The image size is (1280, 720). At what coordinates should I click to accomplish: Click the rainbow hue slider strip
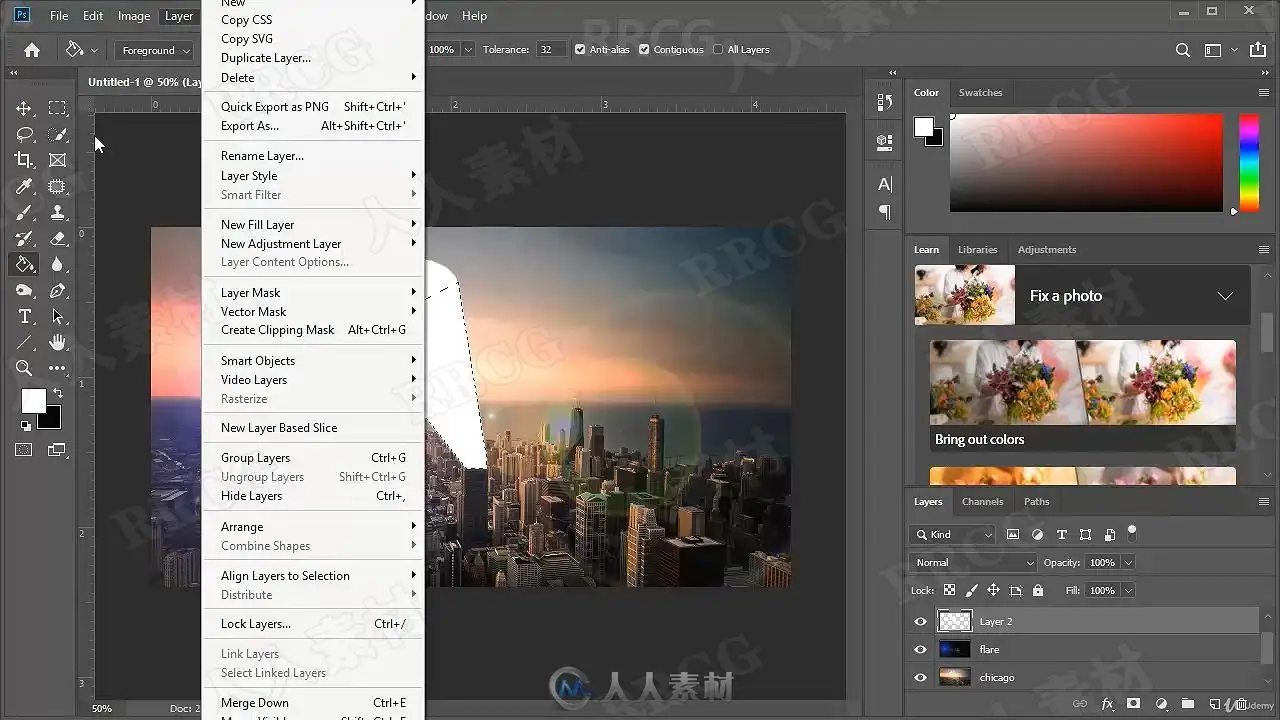(1249, 162)
